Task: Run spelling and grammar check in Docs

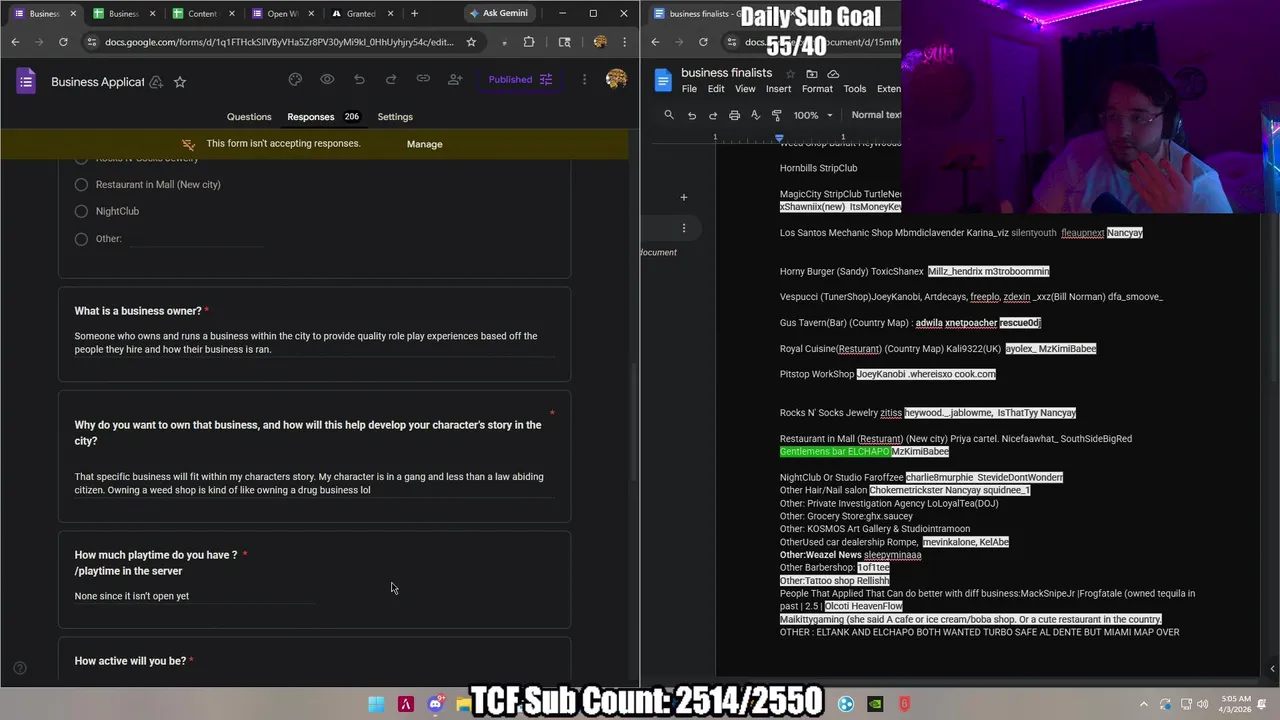Action: (755, 115)
